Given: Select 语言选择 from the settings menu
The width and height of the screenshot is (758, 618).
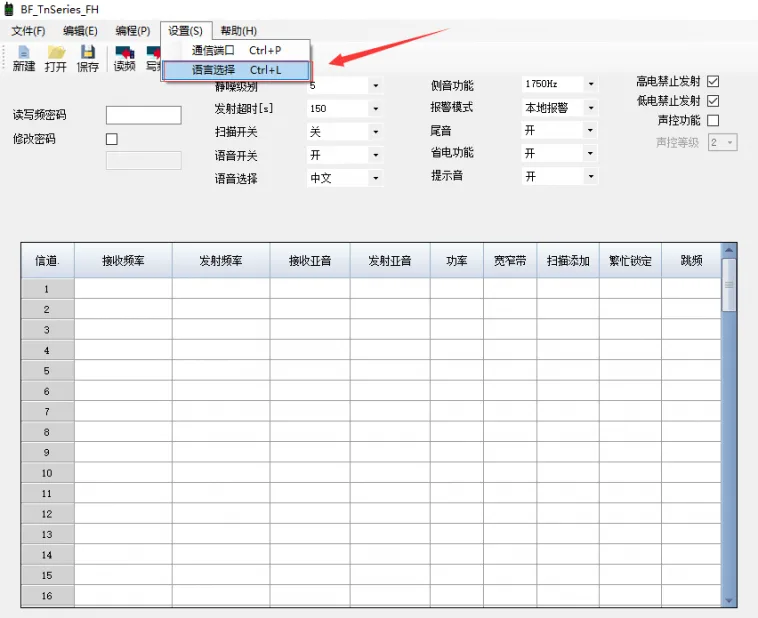Looking at the screenshot, I should [x=236, y=71].
